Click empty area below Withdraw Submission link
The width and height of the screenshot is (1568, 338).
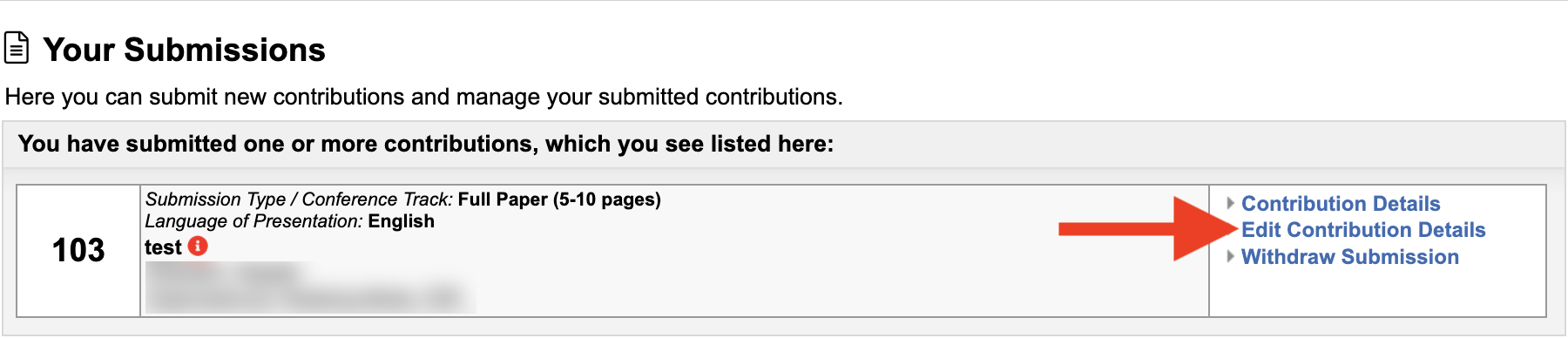(x=1377, y=294)
